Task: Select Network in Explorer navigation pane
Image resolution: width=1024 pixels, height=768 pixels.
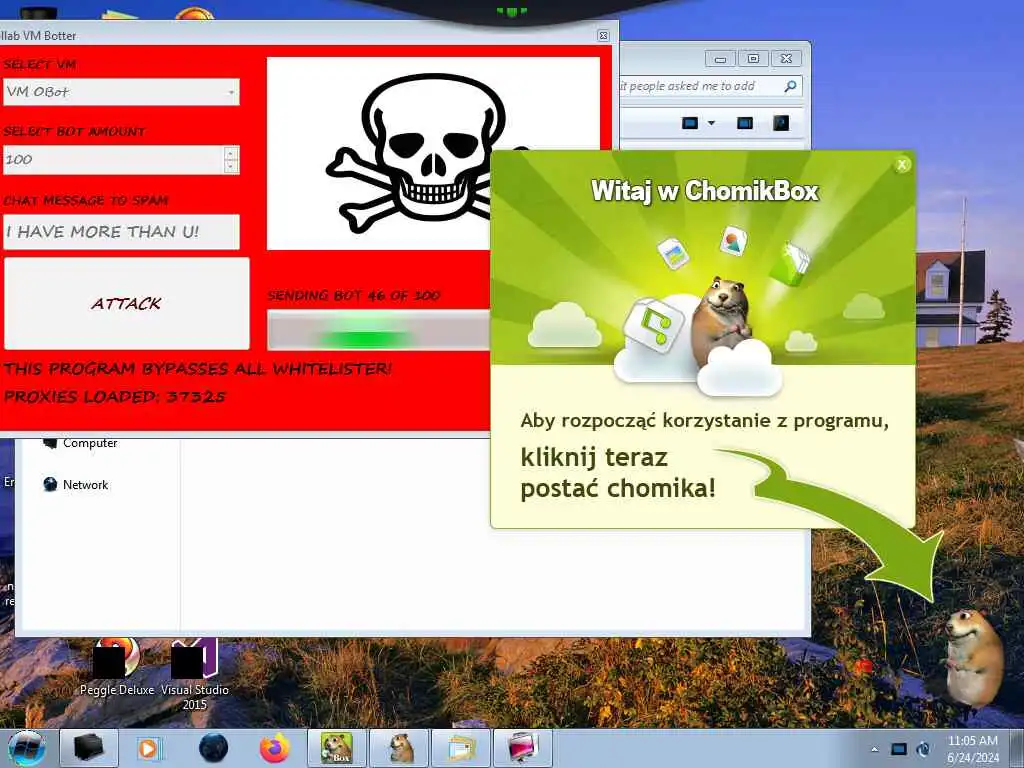Action: [x=76, y=485]
